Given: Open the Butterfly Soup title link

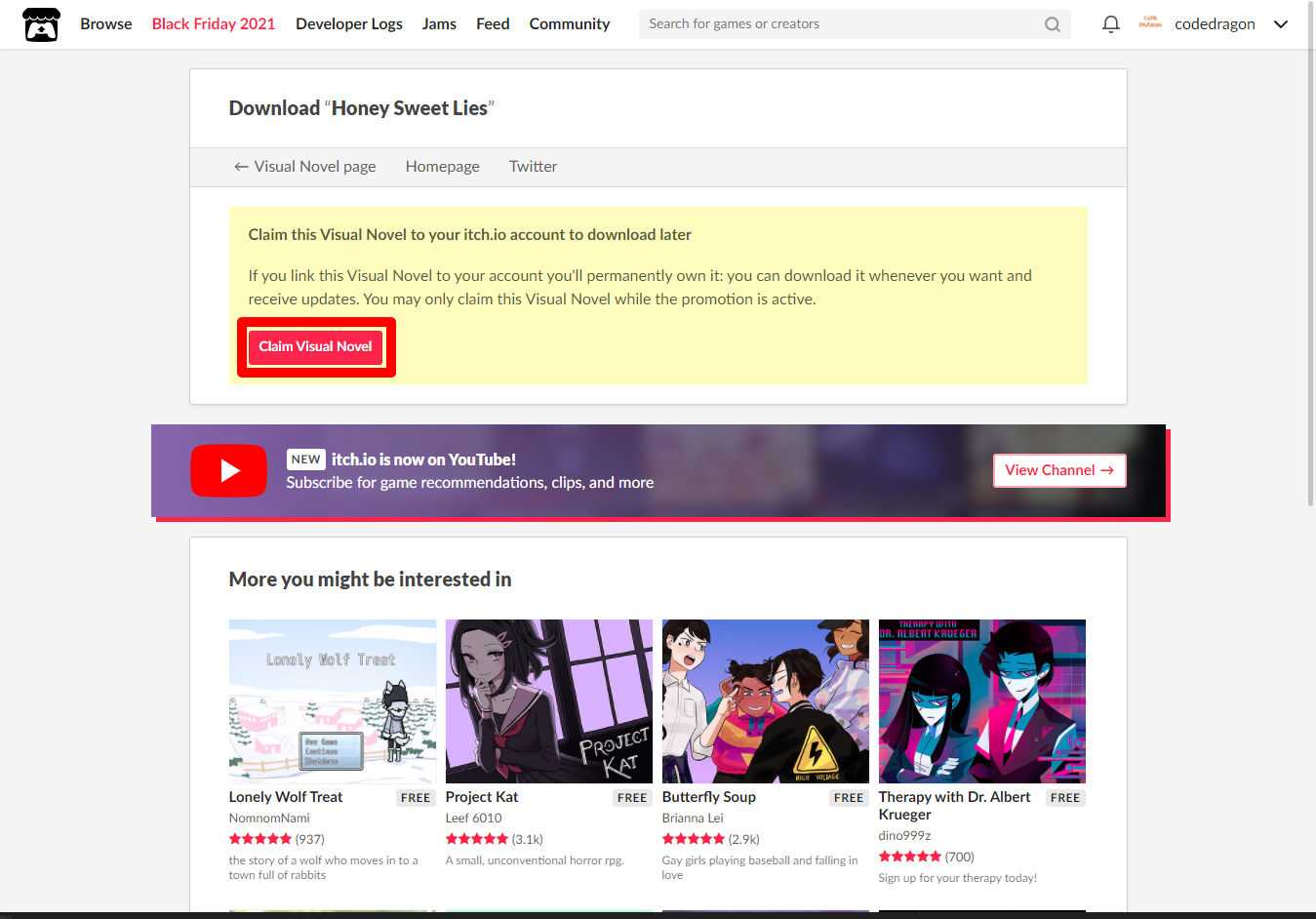Looking at the screenshot, I should (x=709, y=797).
